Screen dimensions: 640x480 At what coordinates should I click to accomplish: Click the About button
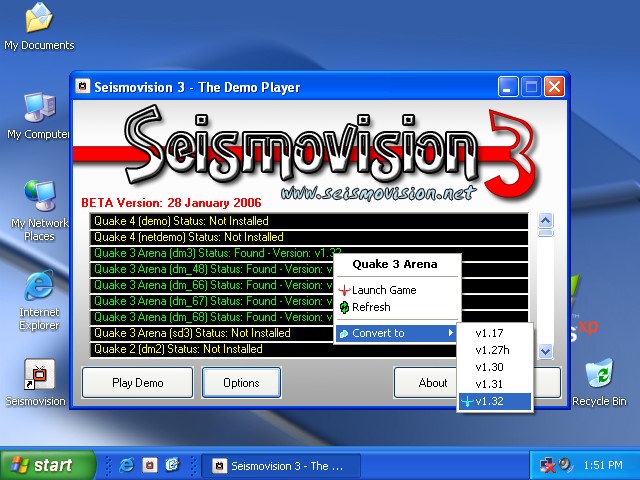(432, 382)
